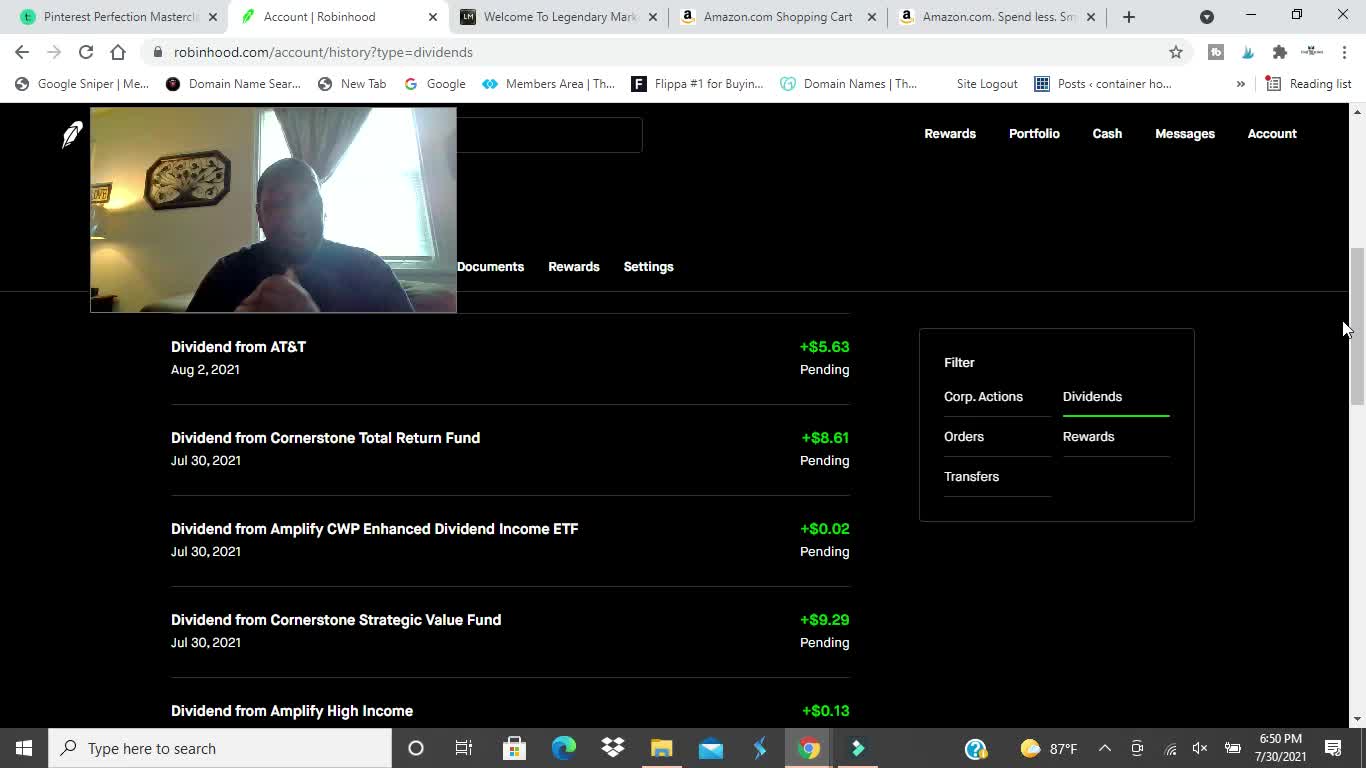Open the Filmora taskbar icon
1366x768 pixels.
pos(858,748)
